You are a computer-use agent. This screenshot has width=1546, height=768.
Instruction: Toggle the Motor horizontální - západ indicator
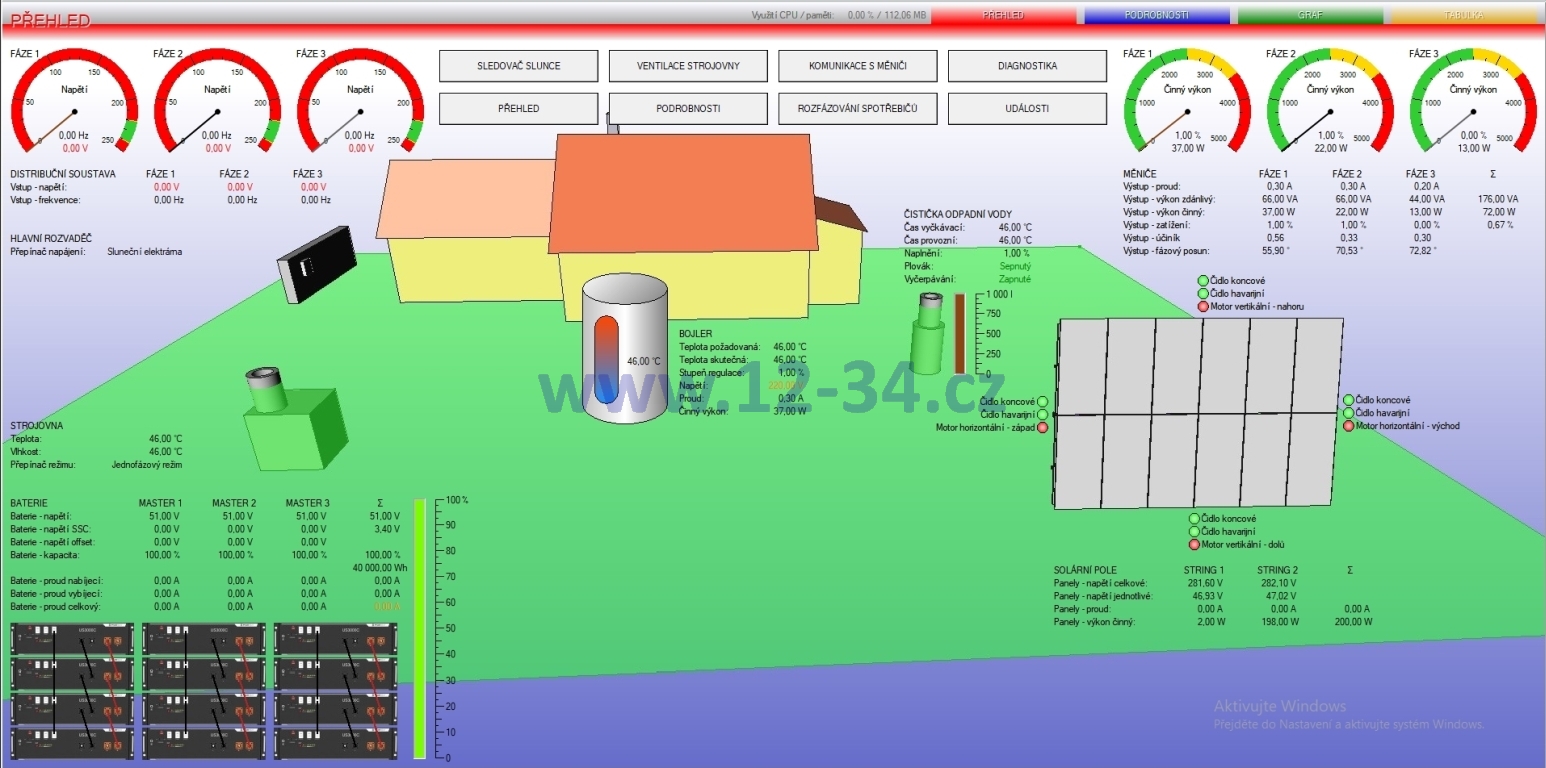1042,428
